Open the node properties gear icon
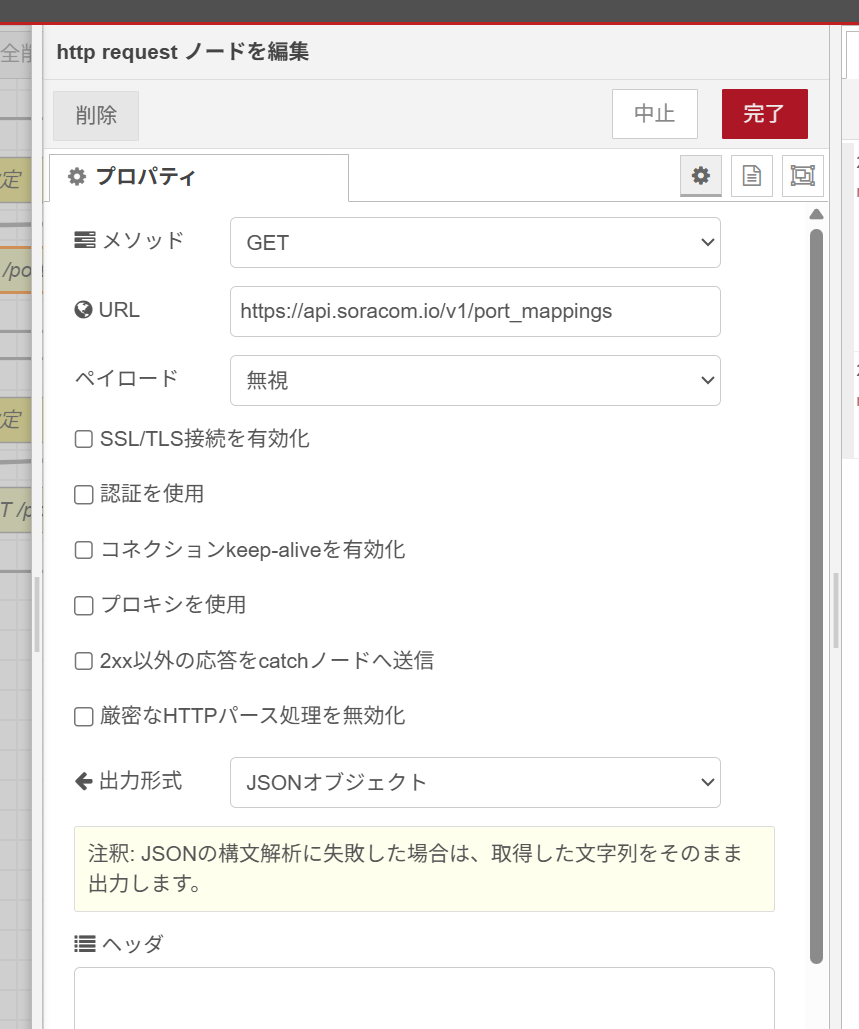This screenshot has height=1029, width=859. [x=701, y=176]
